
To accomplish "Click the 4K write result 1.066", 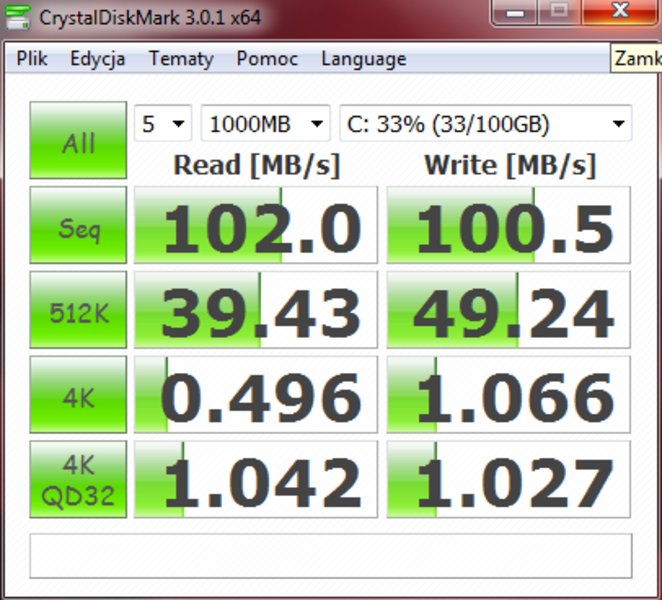I will point(509,396).
